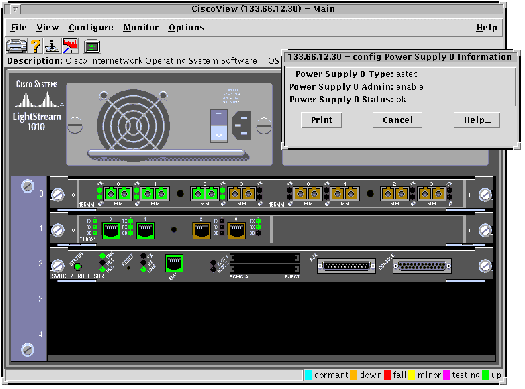Select the empty second power supply bay
Viewport: 525px width, 389px height.
point(385,157)
